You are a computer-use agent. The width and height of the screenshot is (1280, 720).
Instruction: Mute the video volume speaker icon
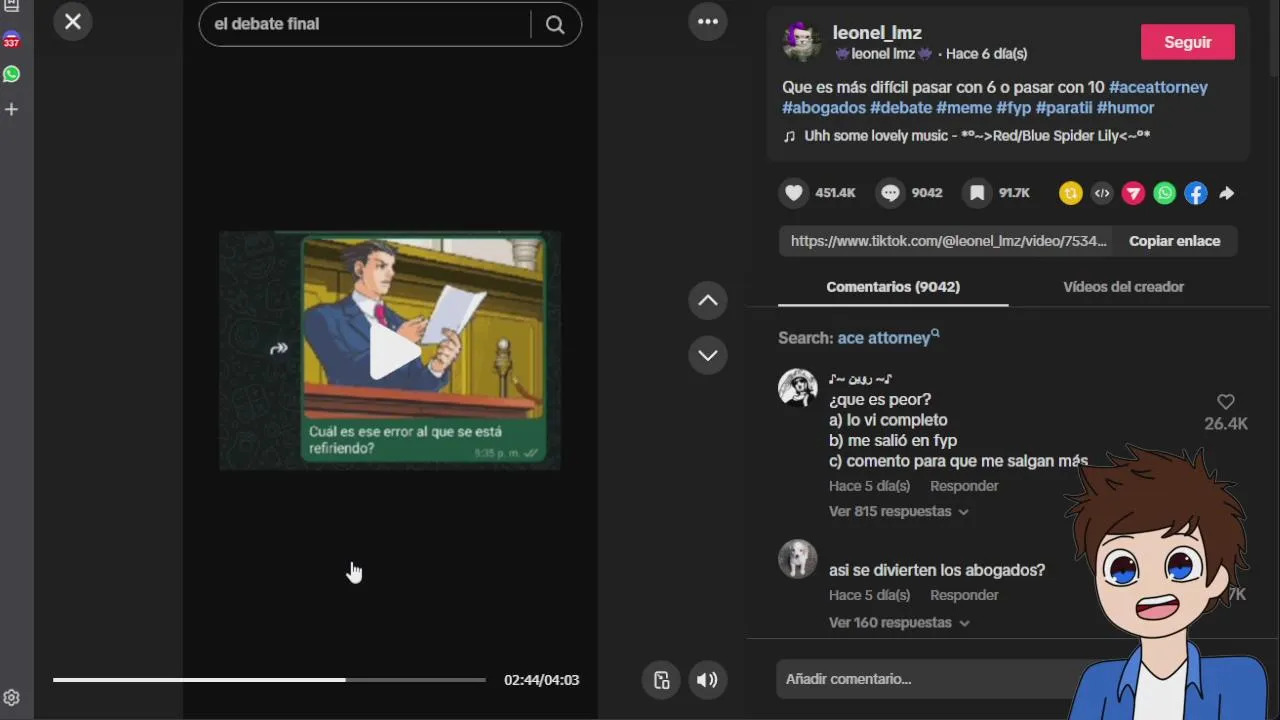pos(707,680)
